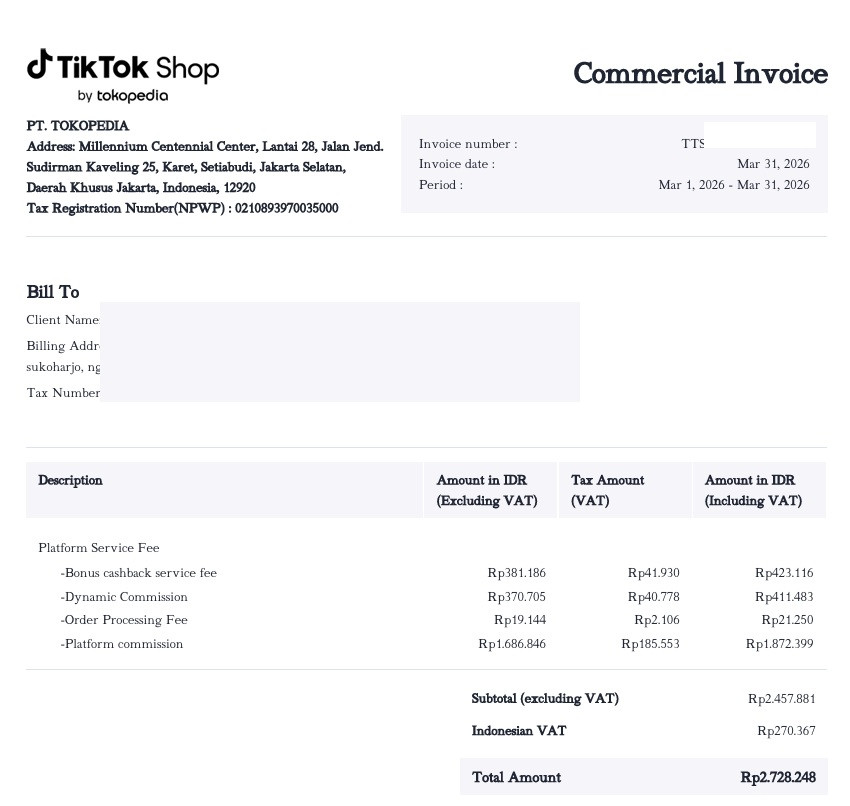Click the Period date range value
Screen dimensions: 850x806
point(734,185)
